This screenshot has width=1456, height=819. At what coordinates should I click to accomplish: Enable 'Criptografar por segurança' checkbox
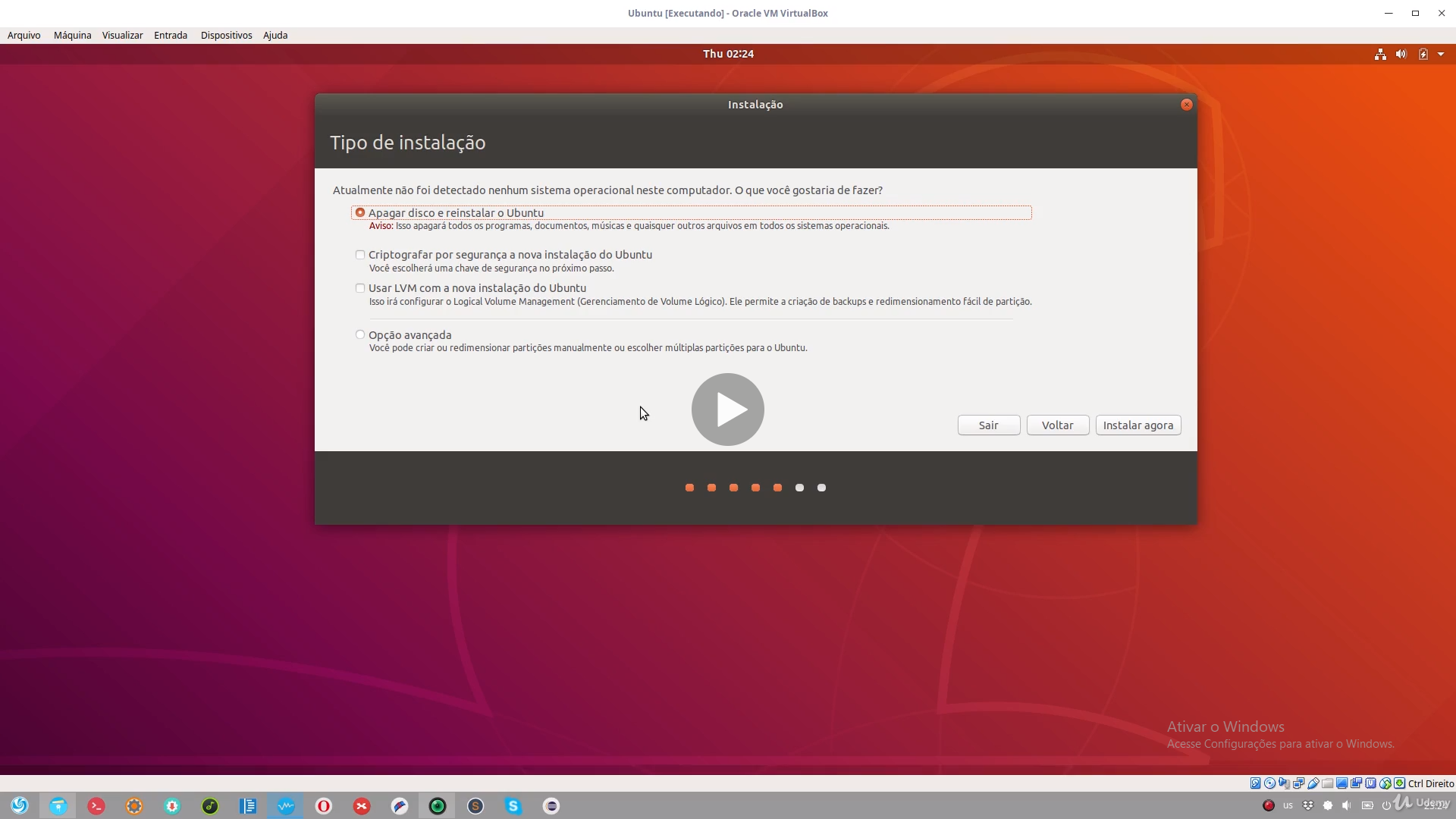pos(360,255)
